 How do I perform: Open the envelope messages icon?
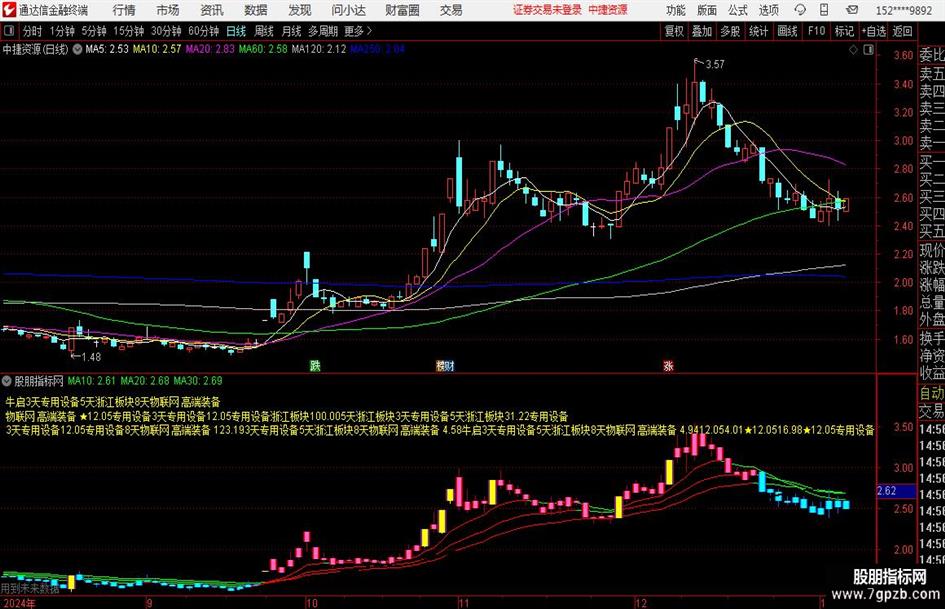pyautogui.click(x=852, y=10)
